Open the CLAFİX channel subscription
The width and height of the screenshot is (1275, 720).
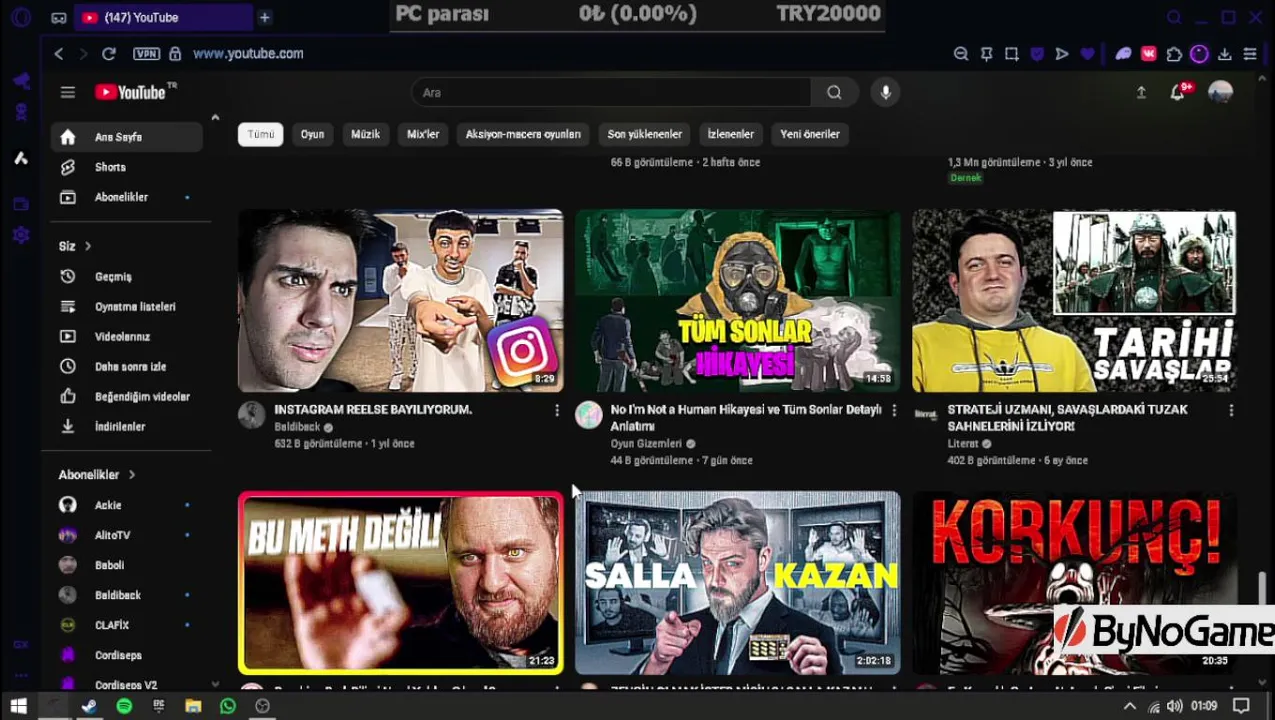(x=127, y=625)
